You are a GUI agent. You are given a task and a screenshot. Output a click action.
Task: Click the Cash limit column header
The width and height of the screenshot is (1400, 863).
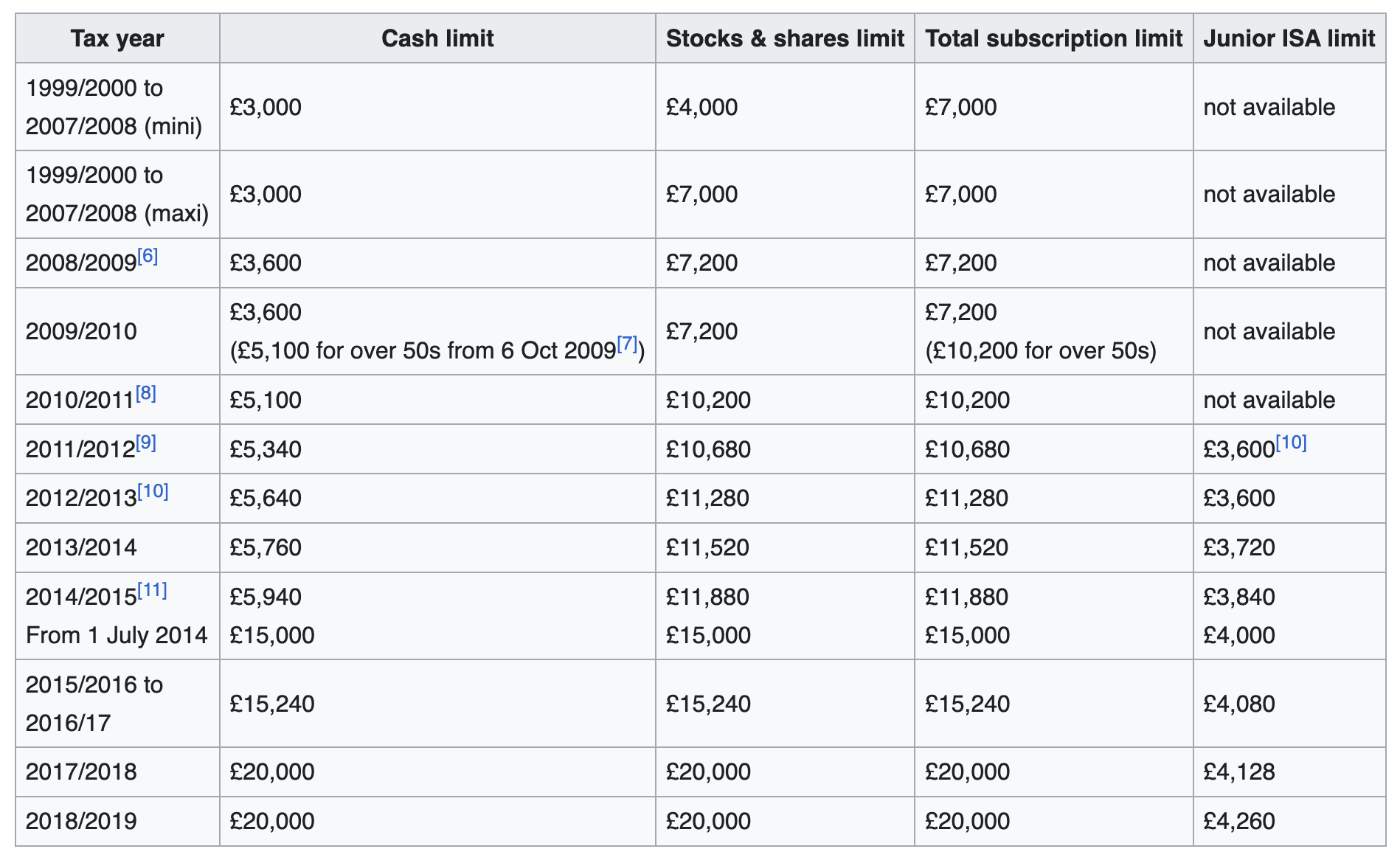(437, 38)
